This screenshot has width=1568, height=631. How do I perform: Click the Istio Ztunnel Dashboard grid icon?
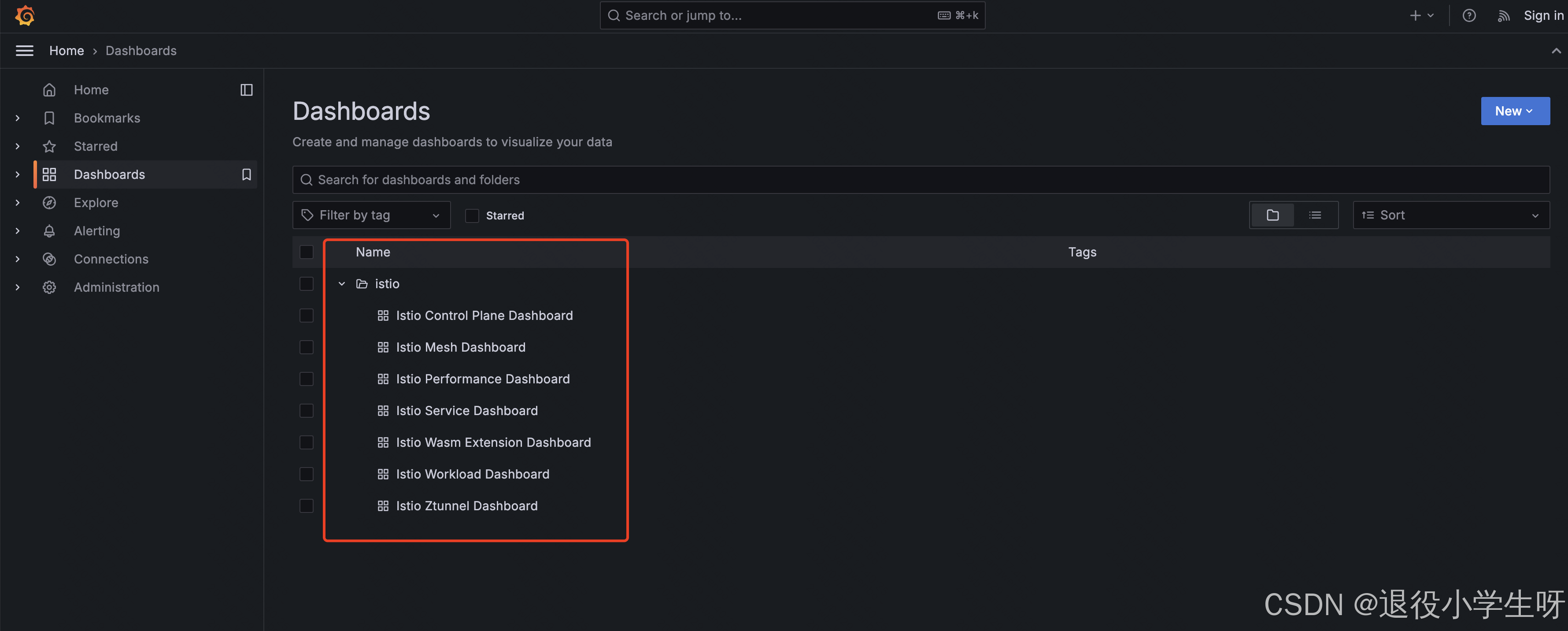pos(383,505)
